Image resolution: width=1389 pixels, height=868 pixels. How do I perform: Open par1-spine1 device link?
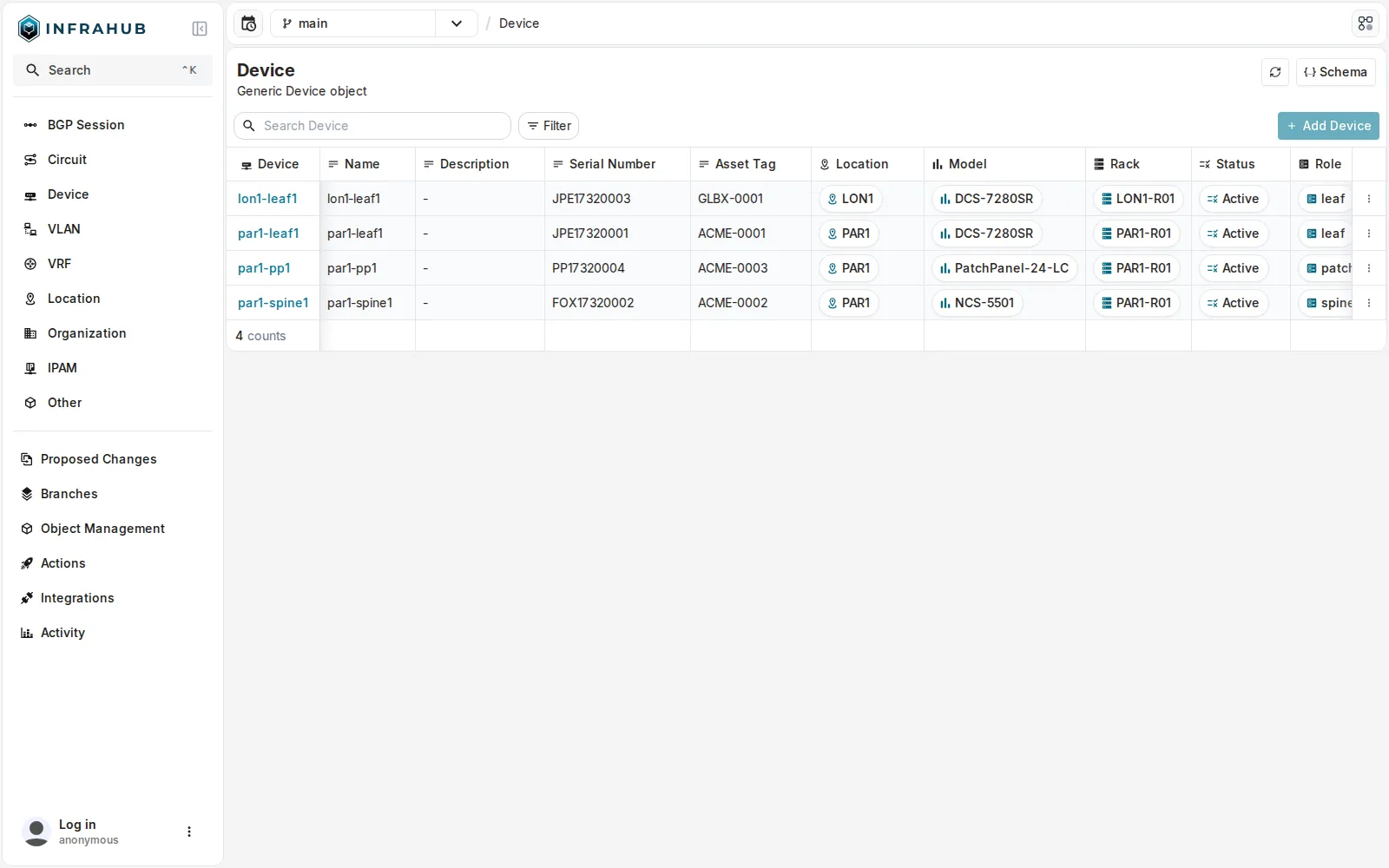(273, 303)
